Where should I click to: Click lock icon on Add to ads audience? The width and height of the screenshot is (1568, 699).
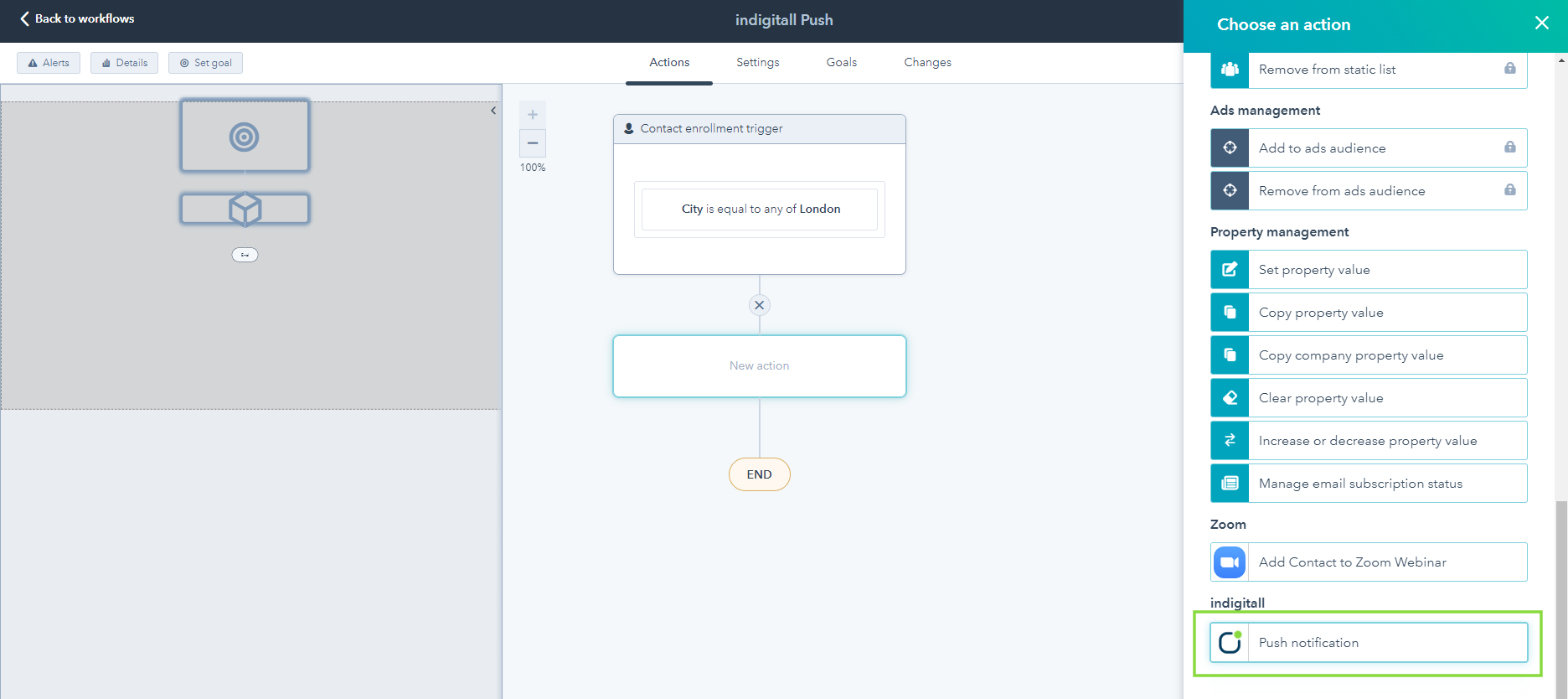1509,148
